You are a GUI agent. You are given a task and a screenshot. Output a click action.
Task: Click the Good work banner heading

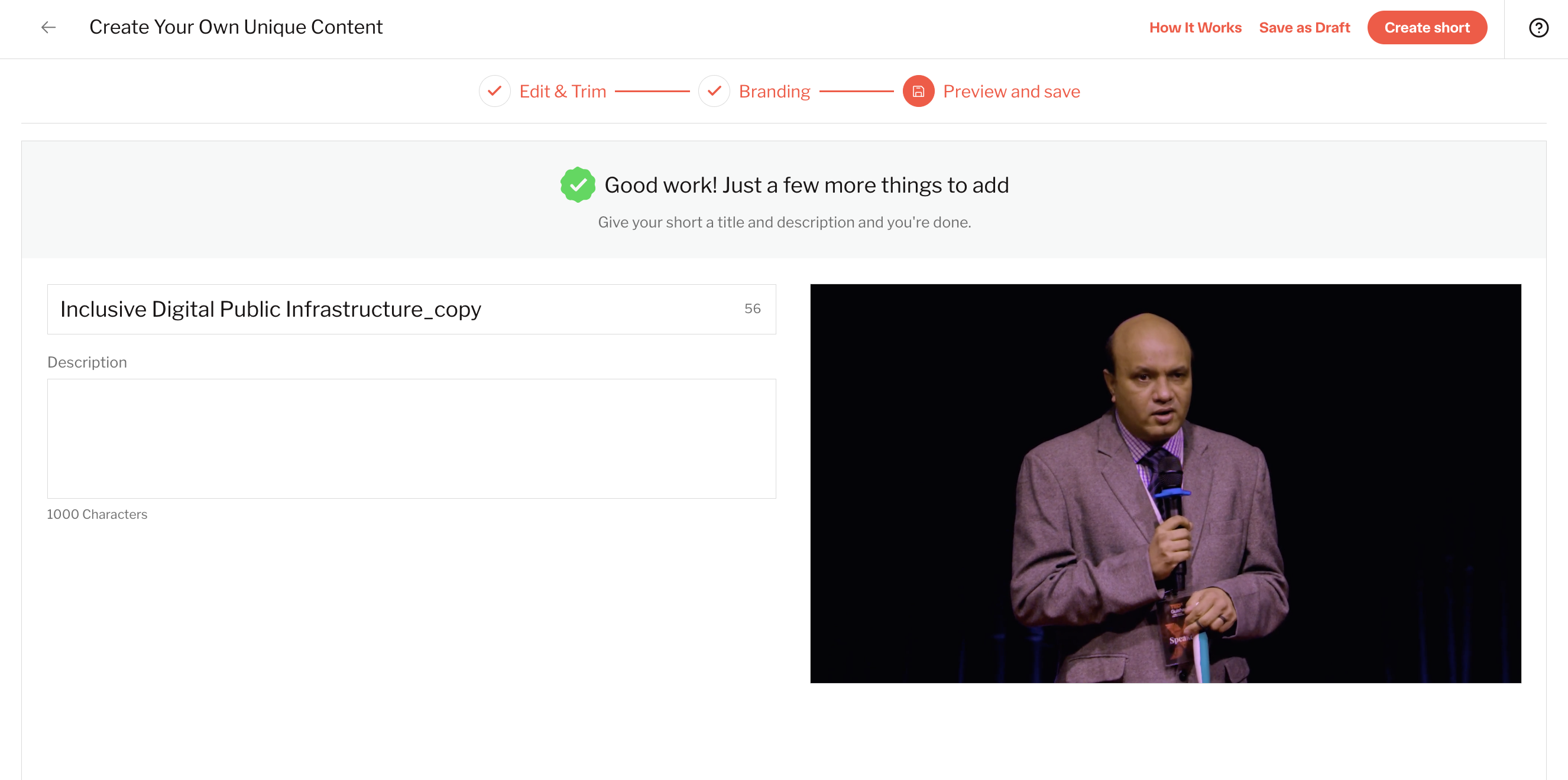(x=806, y=185)
